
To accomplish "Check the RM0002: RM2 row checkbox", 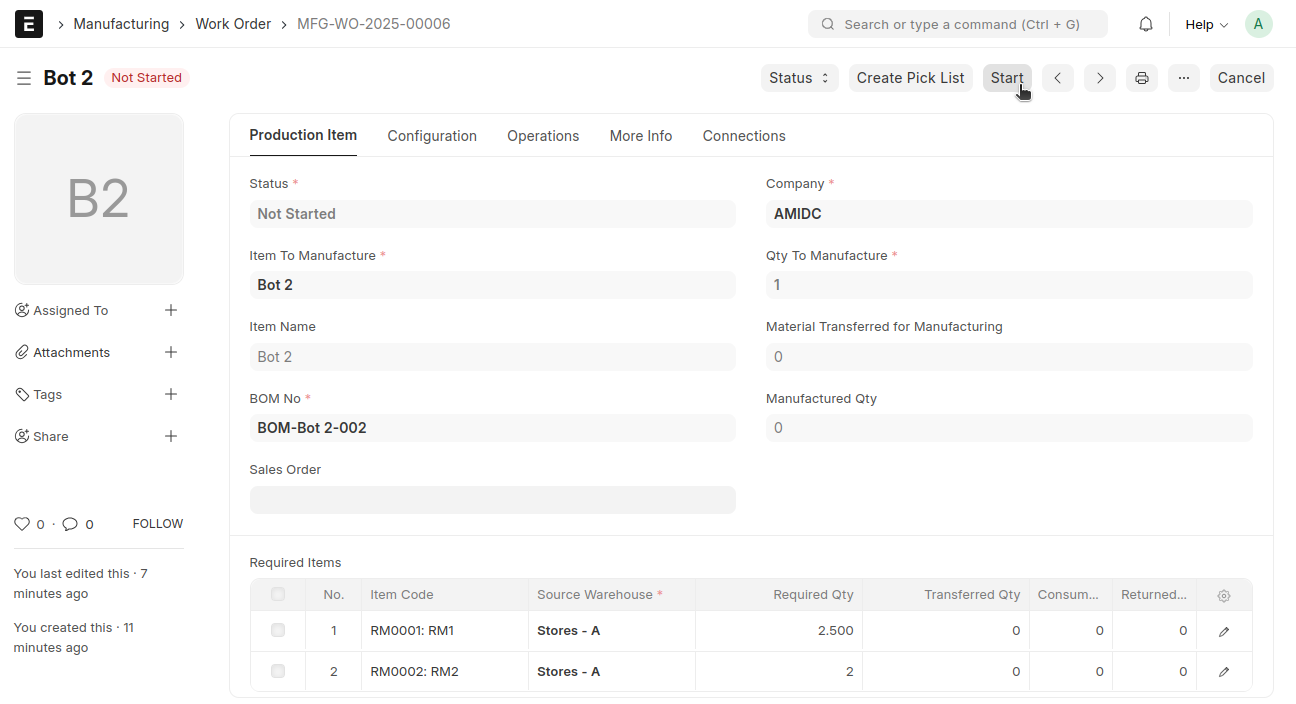I will click(x=278, y=671).
